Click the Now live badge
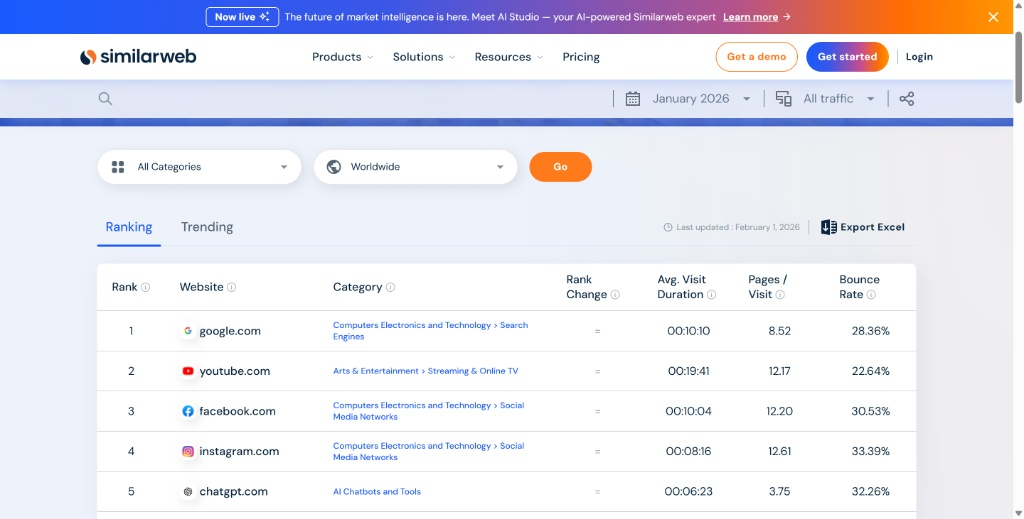Viewport: 1024px width, 519px height. (x=242, y=17)
